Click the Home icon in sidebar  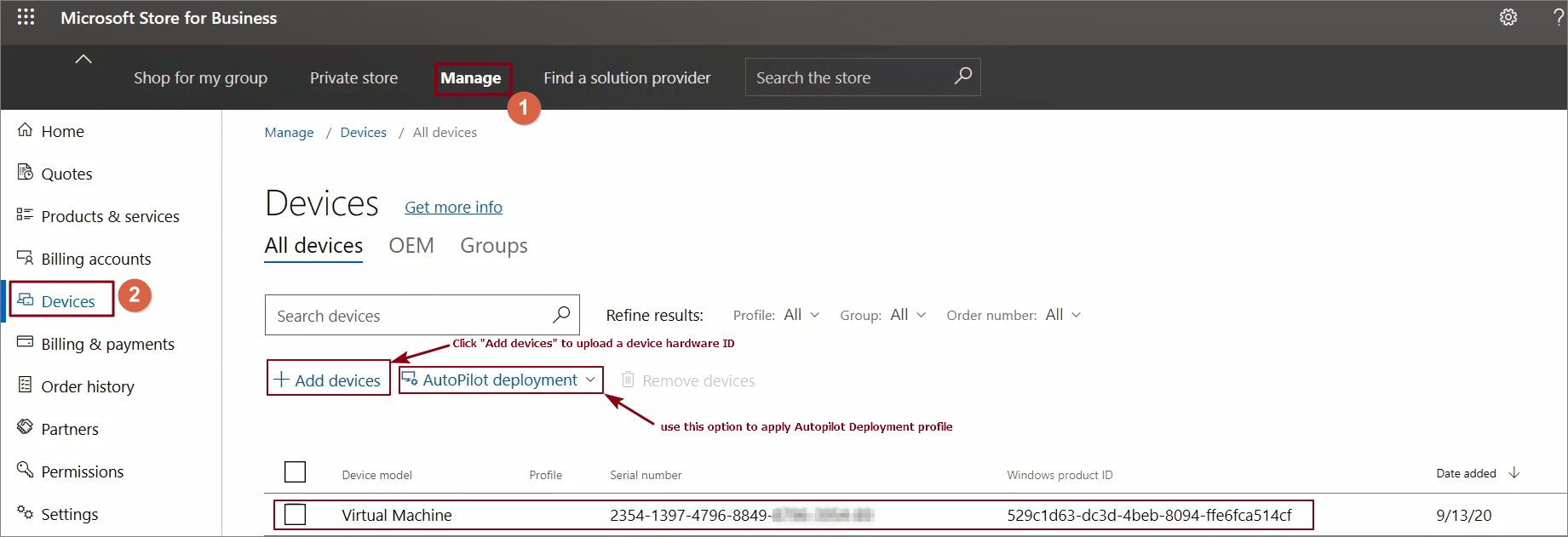click(26, 130)
